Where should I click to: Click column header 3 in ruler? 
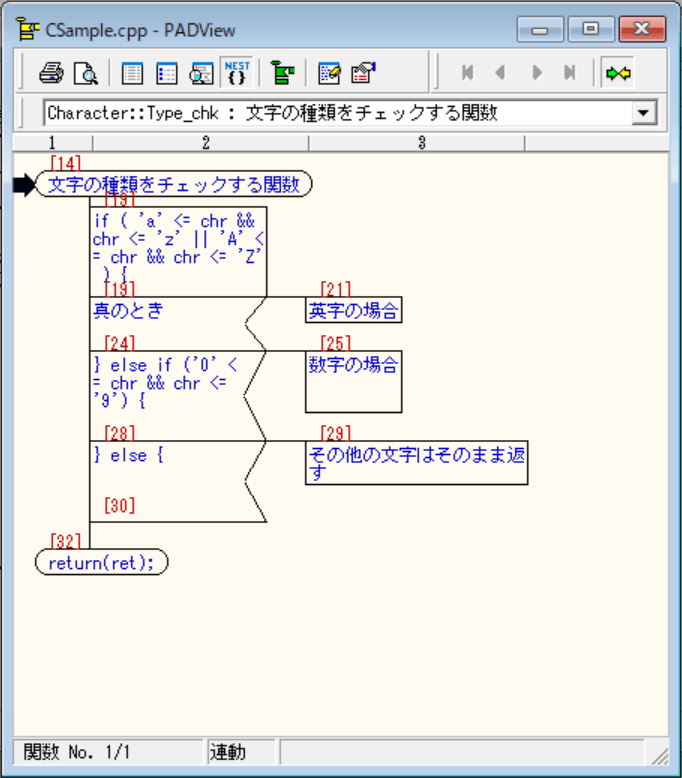(x=421, y=143)
